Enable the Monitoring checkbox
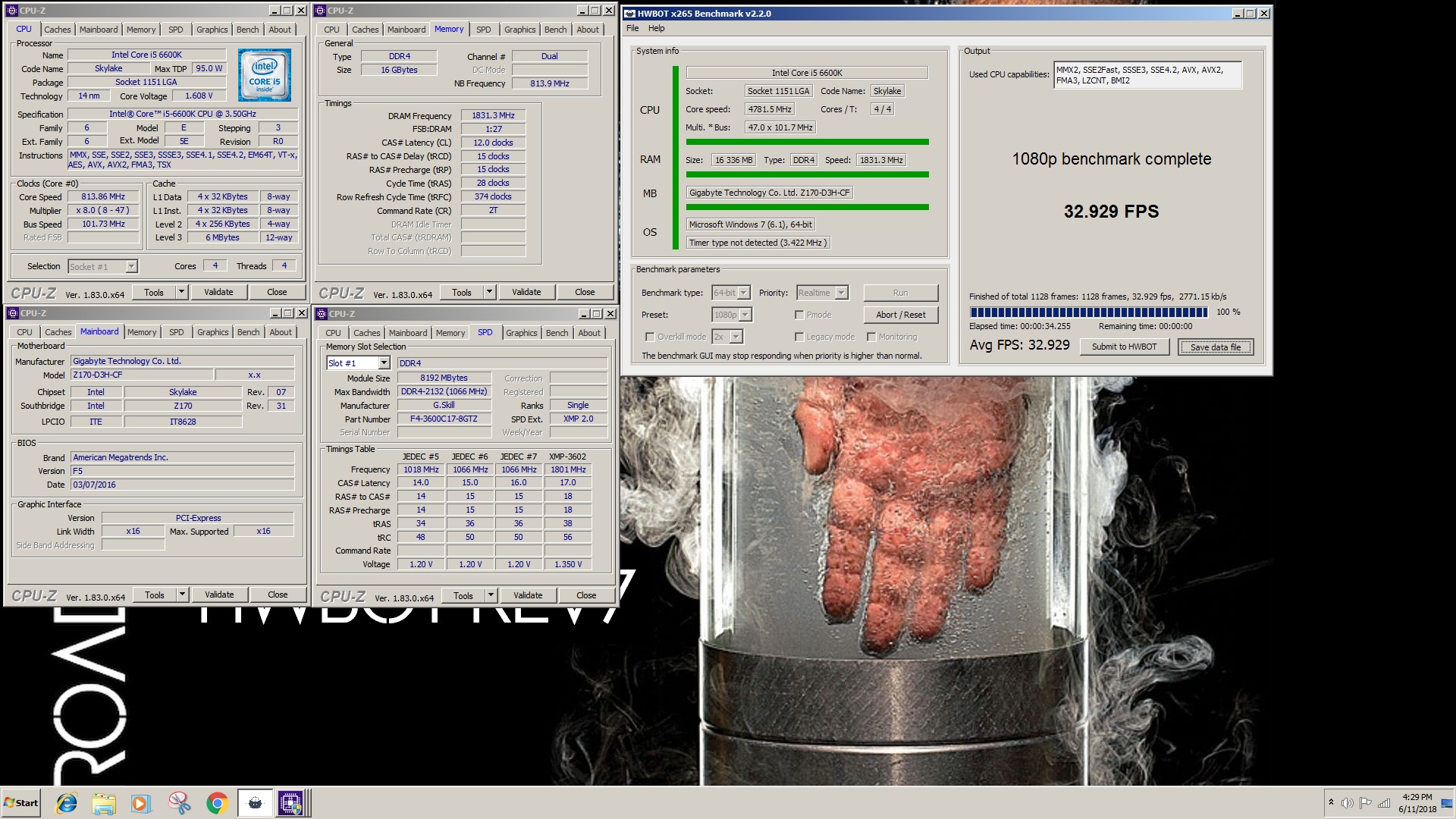 [x=871, y=337]
